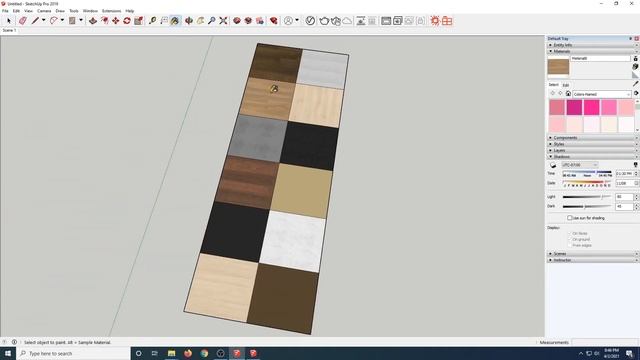Expand the Styles panel
Image resolution: width=640 pixels, height=360 pixels.
tap(592, 144)
